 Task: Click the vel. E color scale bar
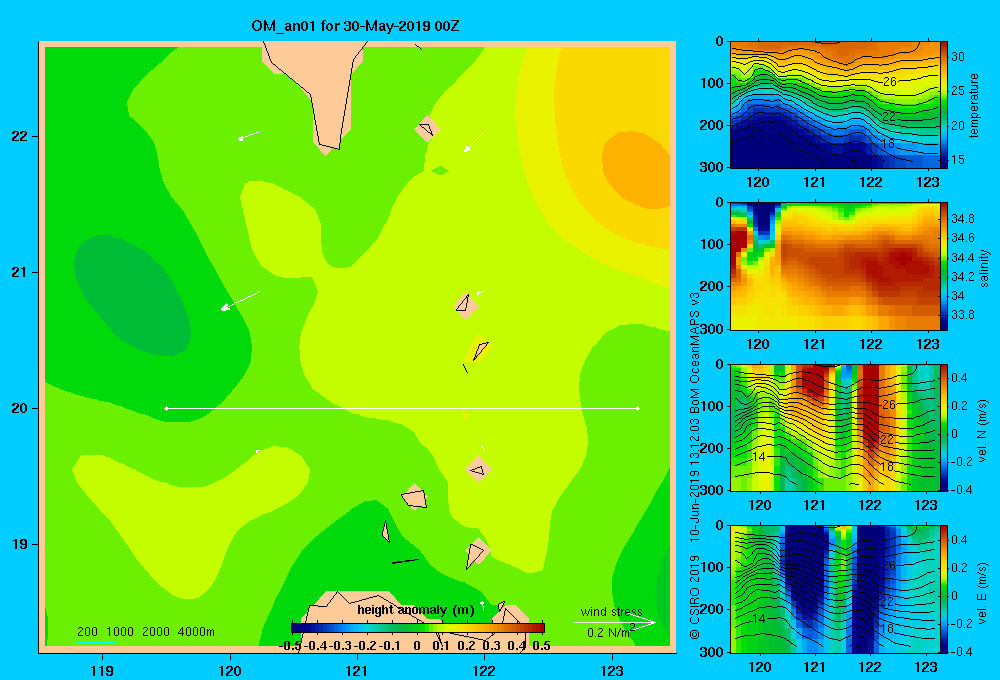pos(944,589)
